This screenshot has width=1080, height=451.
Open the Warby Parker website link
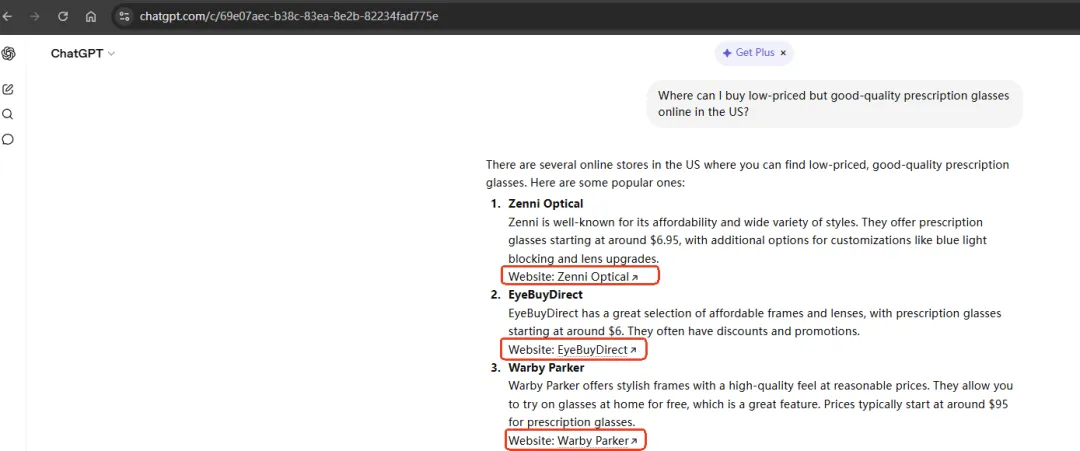coord(597,441)
